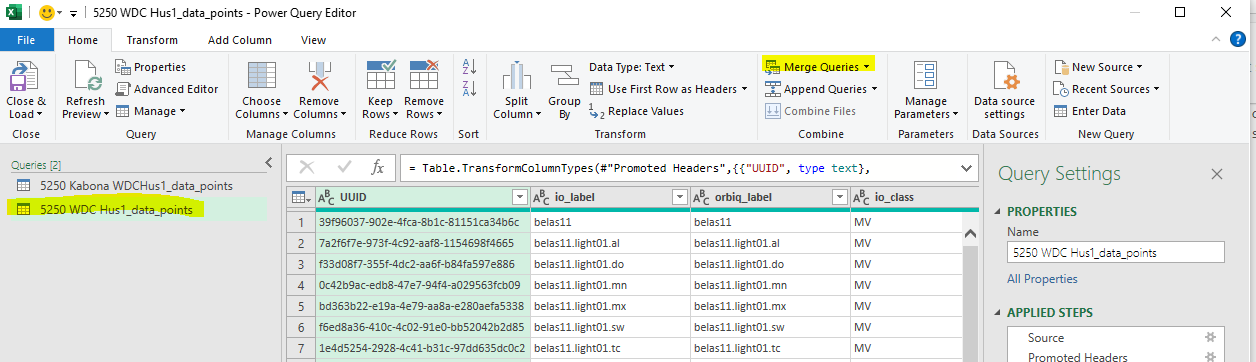The width and height of the screenshot is (1256, 362).
Task: Click the Keep Rows icon
Action: coord(380,76)
